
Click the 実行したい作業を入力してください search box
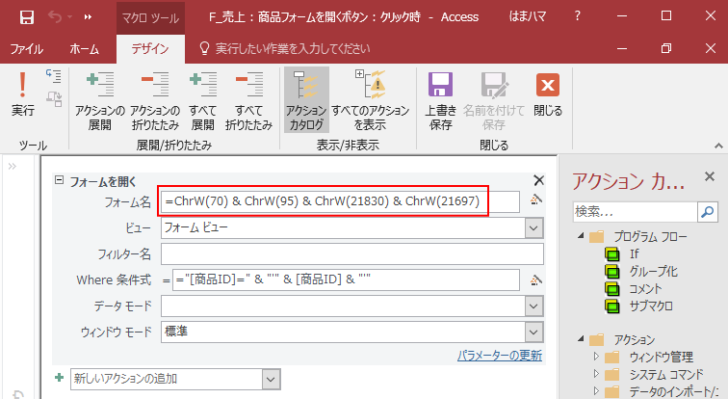point(292,49)
